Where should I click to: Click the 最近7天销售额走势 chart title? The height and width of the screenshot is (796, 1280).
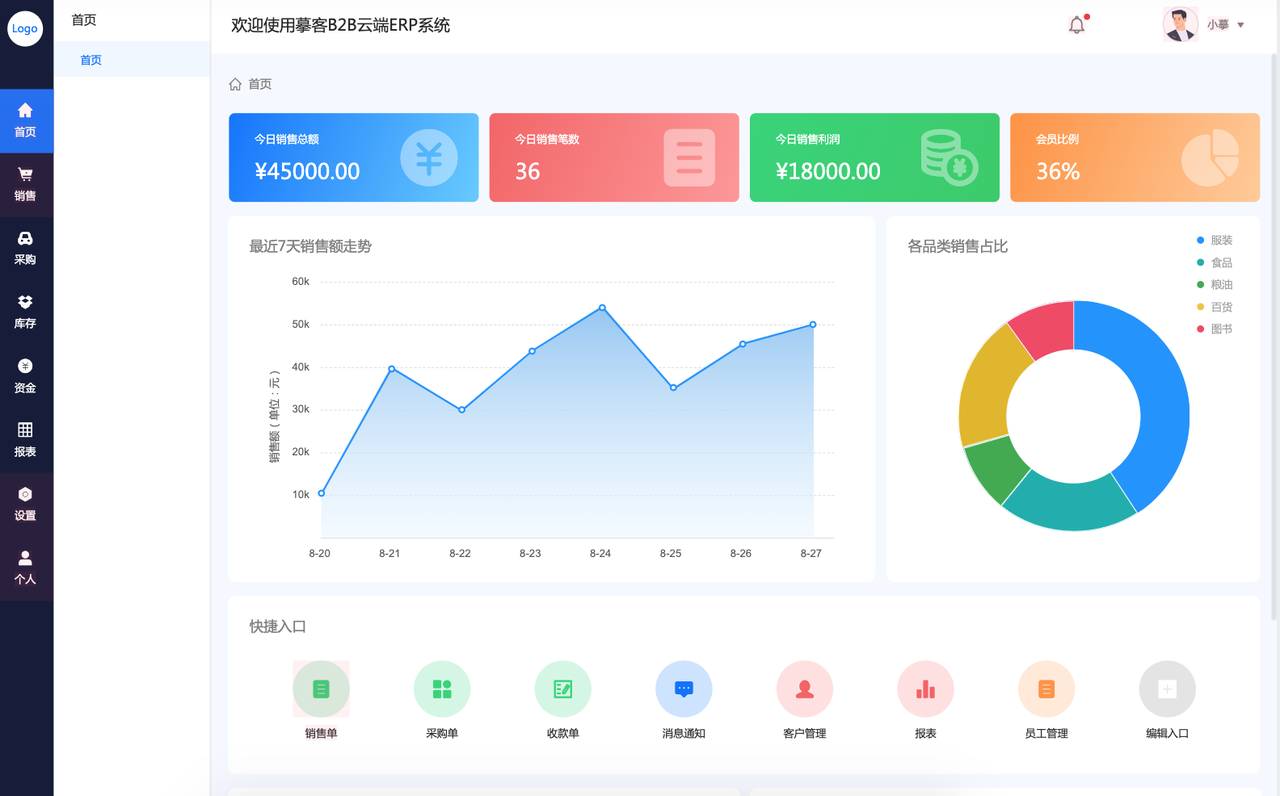point(310,246)
